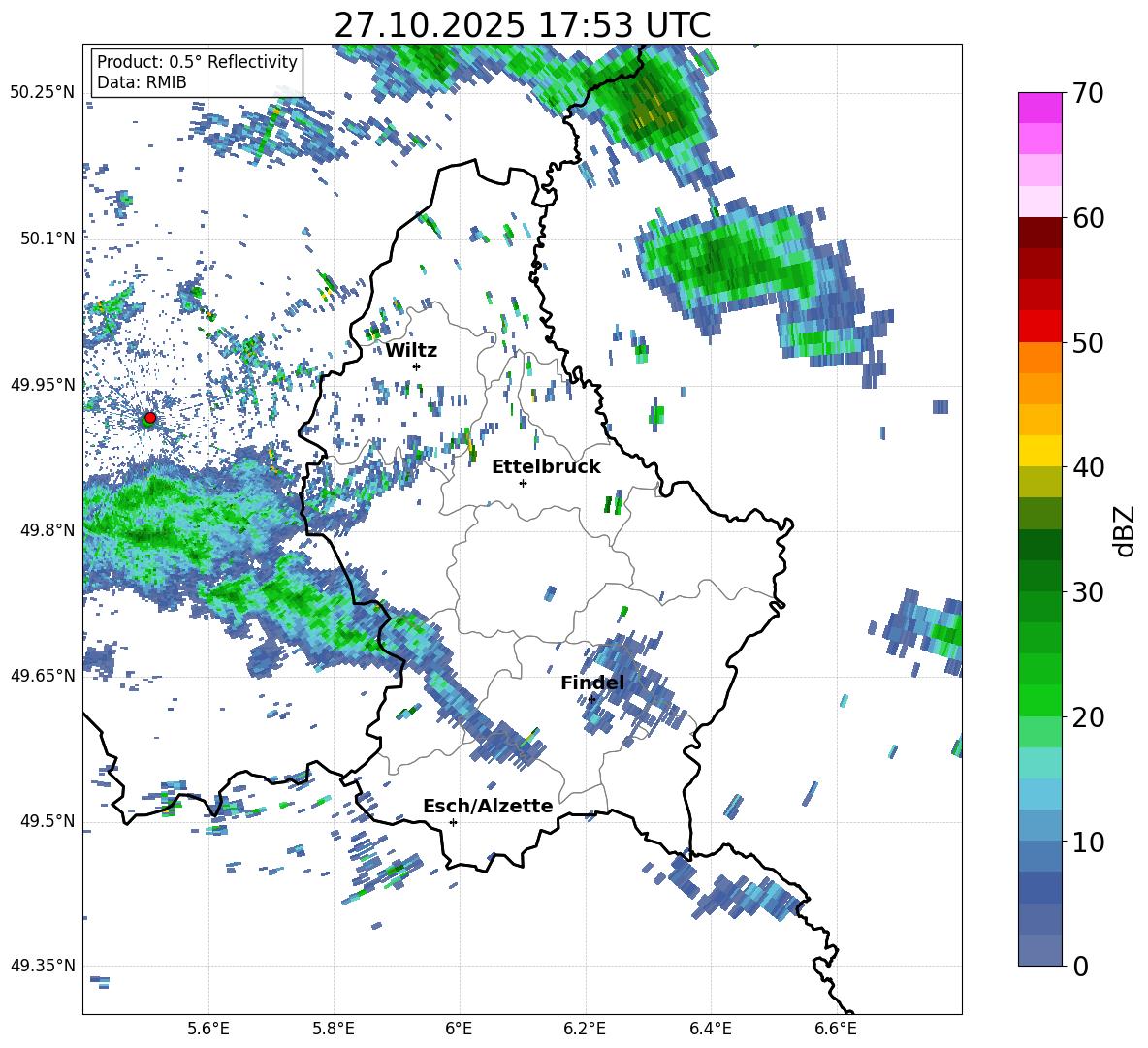Click the 50 colorbar tick label
This screenshot has width=1148, height=1048.
(x=1089, y=342)
